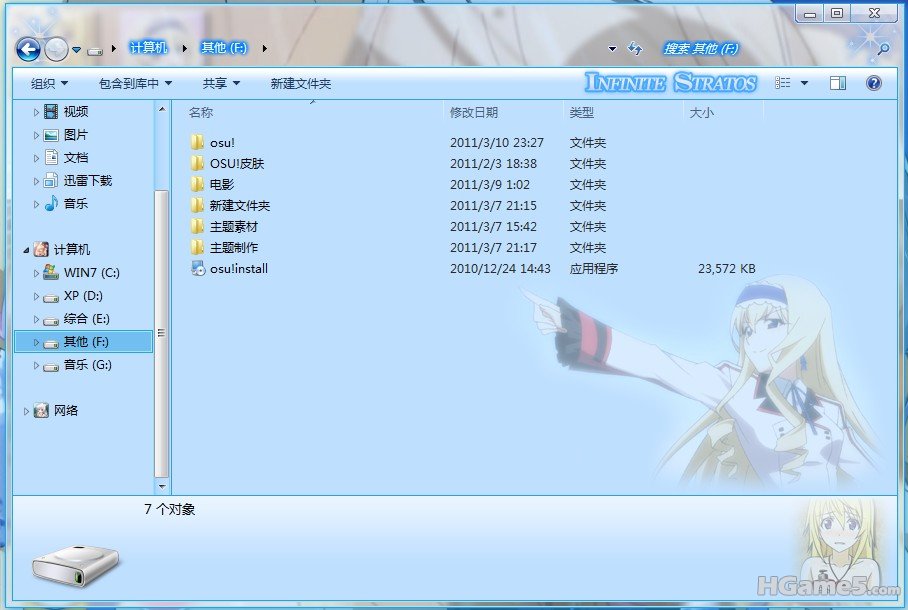
Task: Click the 新建文件夹 button
Action: (x=301, y=83)
